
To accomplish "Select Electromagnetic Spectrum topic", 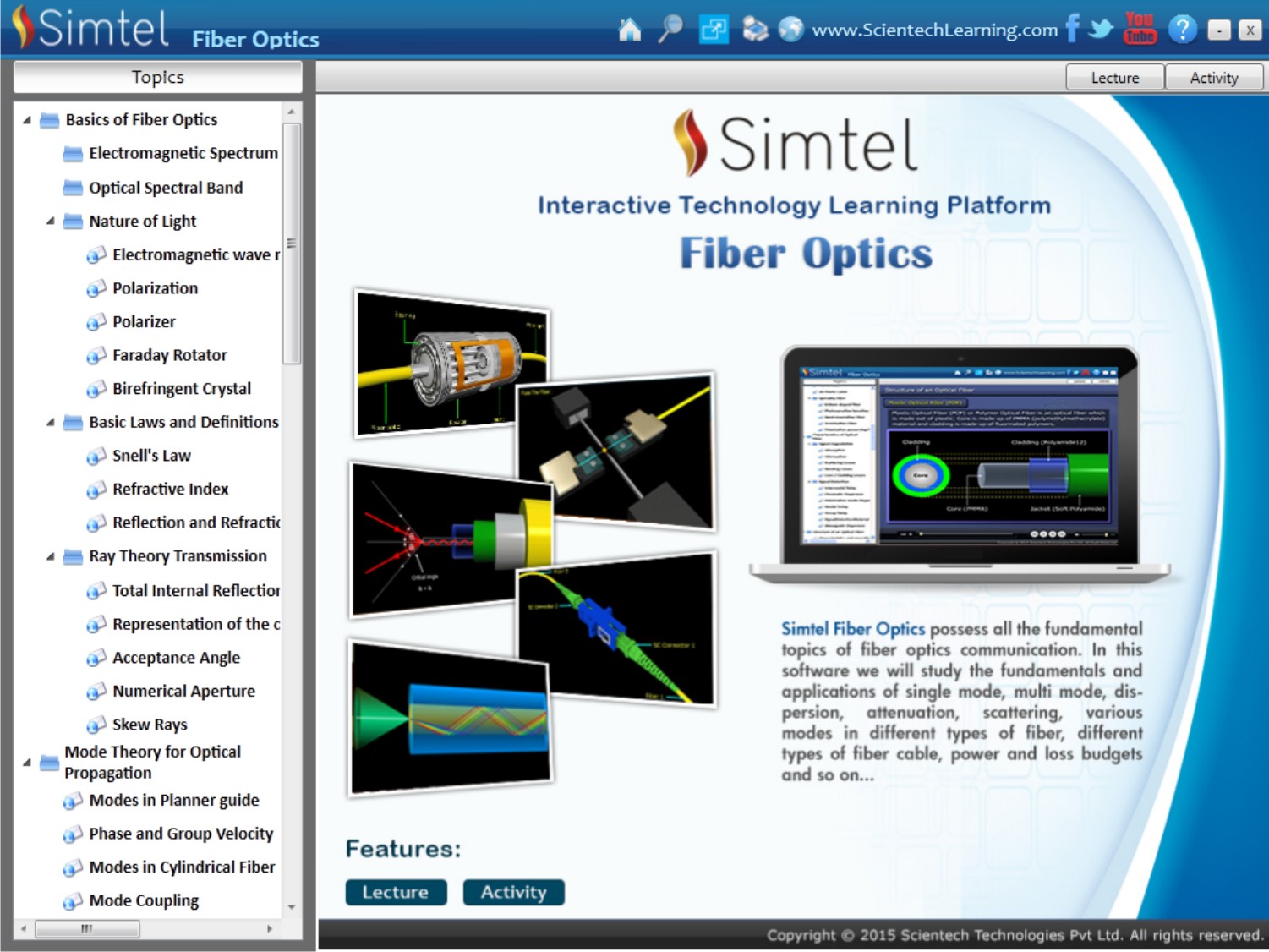I will tap(183, 153).
